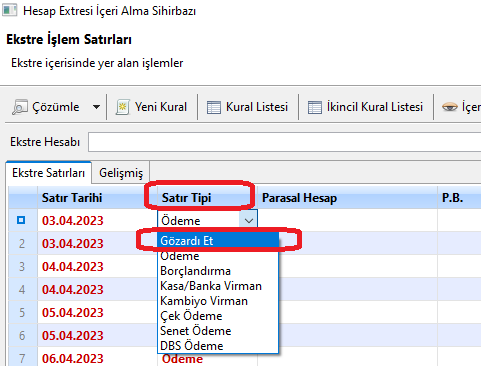Switch to the Ekstre Satırları tab
The image size is (481, 366).
[x=49, y=173]
